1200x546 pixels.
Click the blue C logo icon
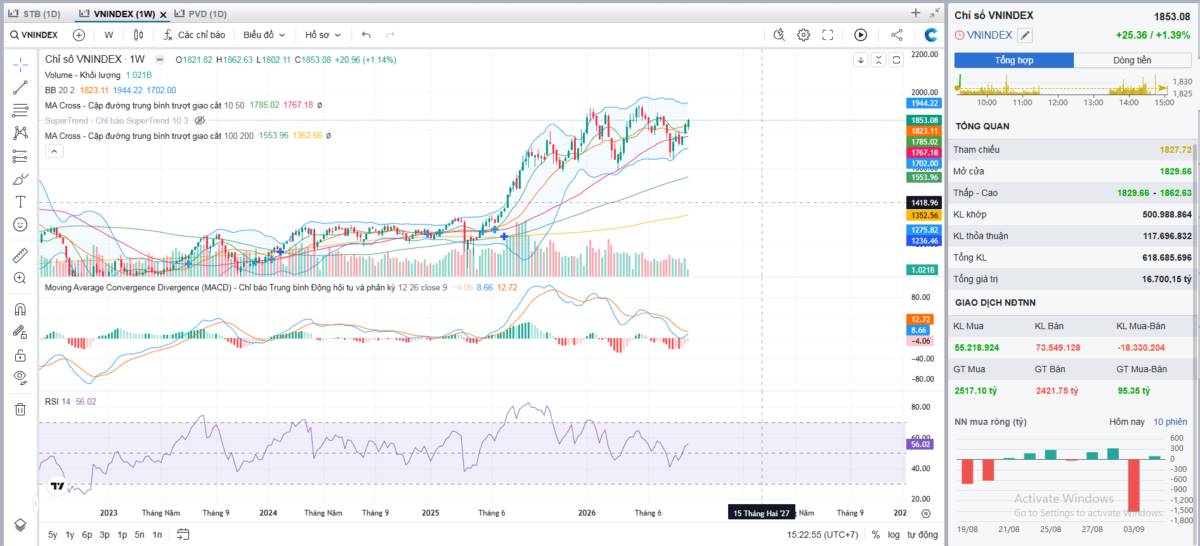[930, 34]
